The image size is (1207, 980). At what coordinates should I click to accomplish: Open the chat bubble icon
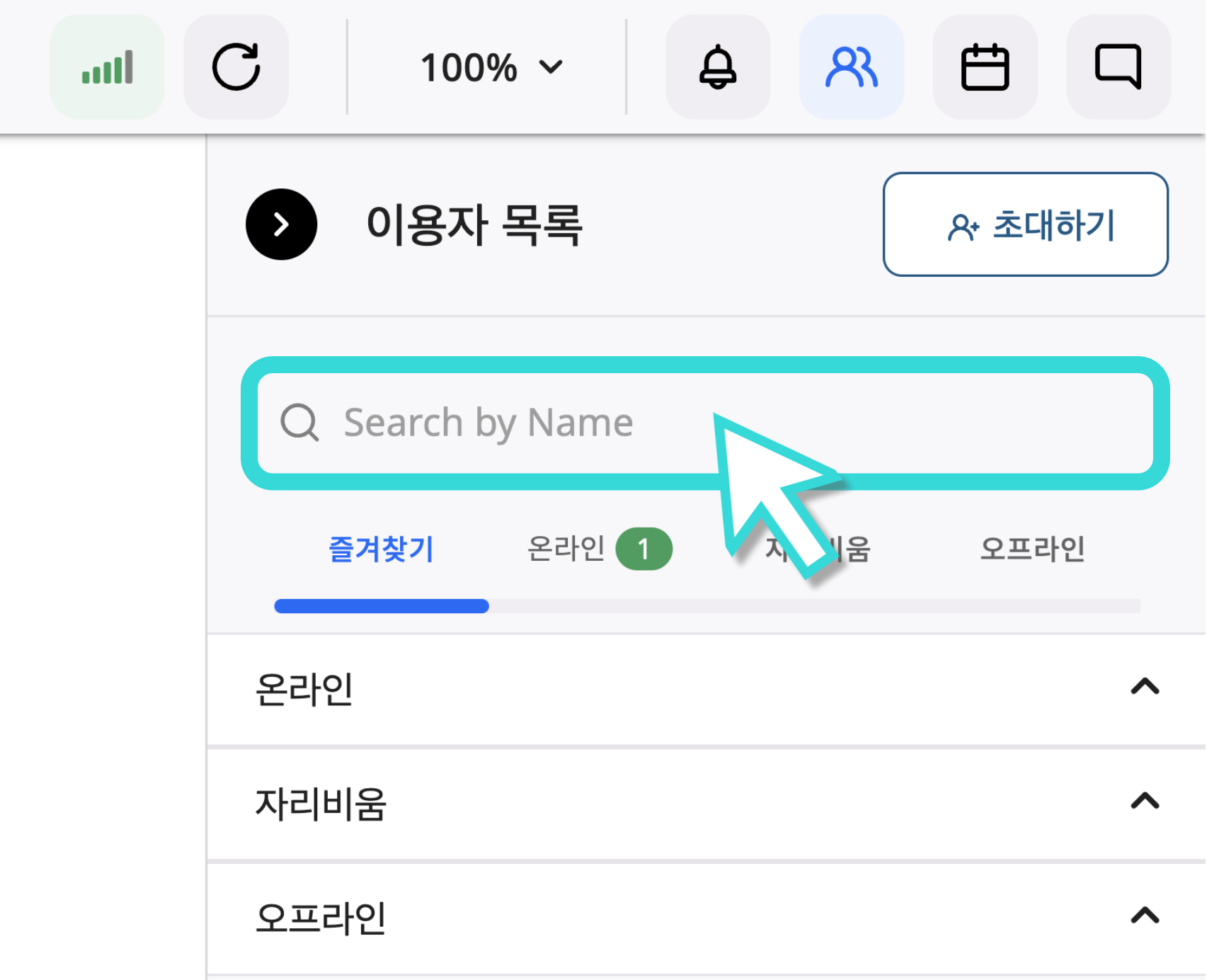tap(1118, 67)
